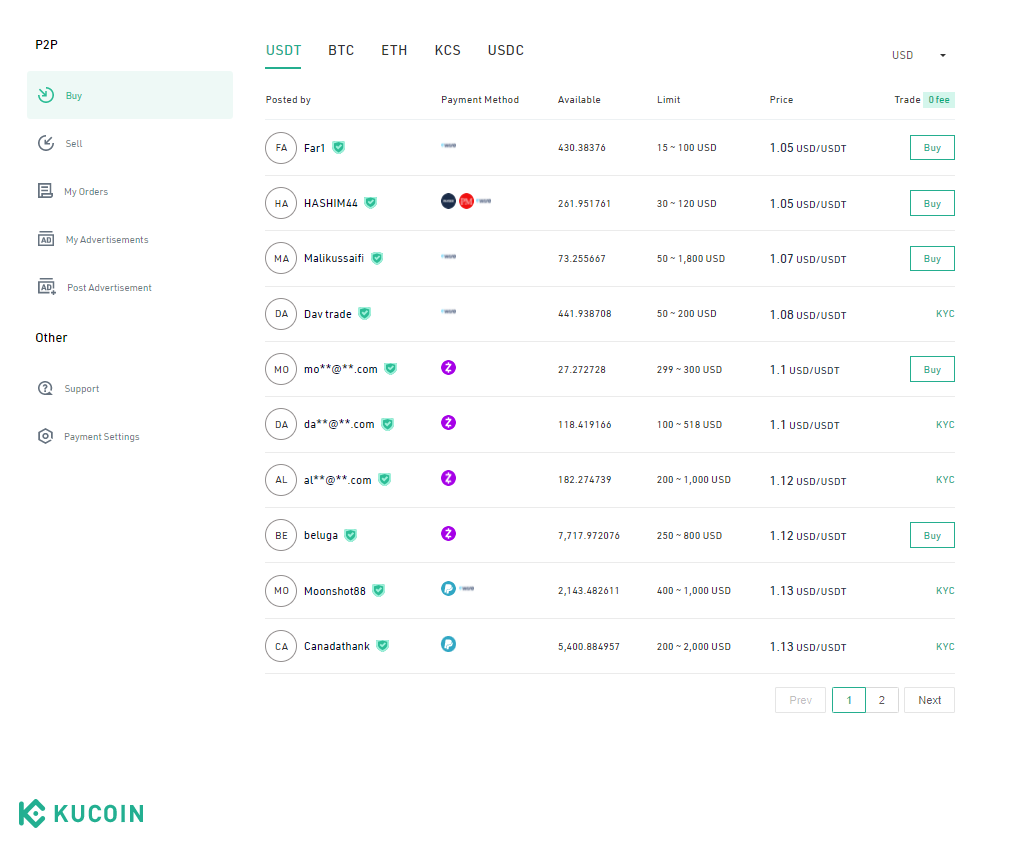Switch to the USDC tab
The image size is (1030, 841).
[506, 51]
